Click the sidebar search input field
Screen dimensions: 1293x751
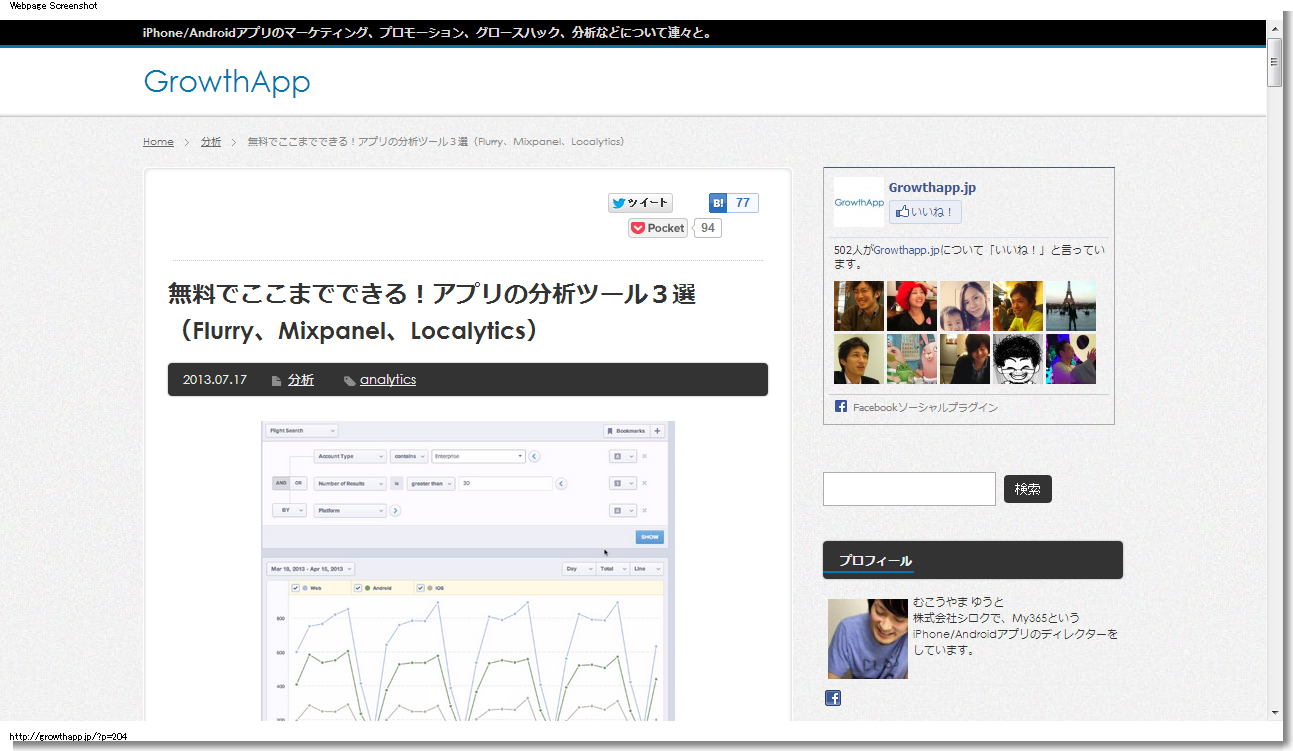coord(909,489)
